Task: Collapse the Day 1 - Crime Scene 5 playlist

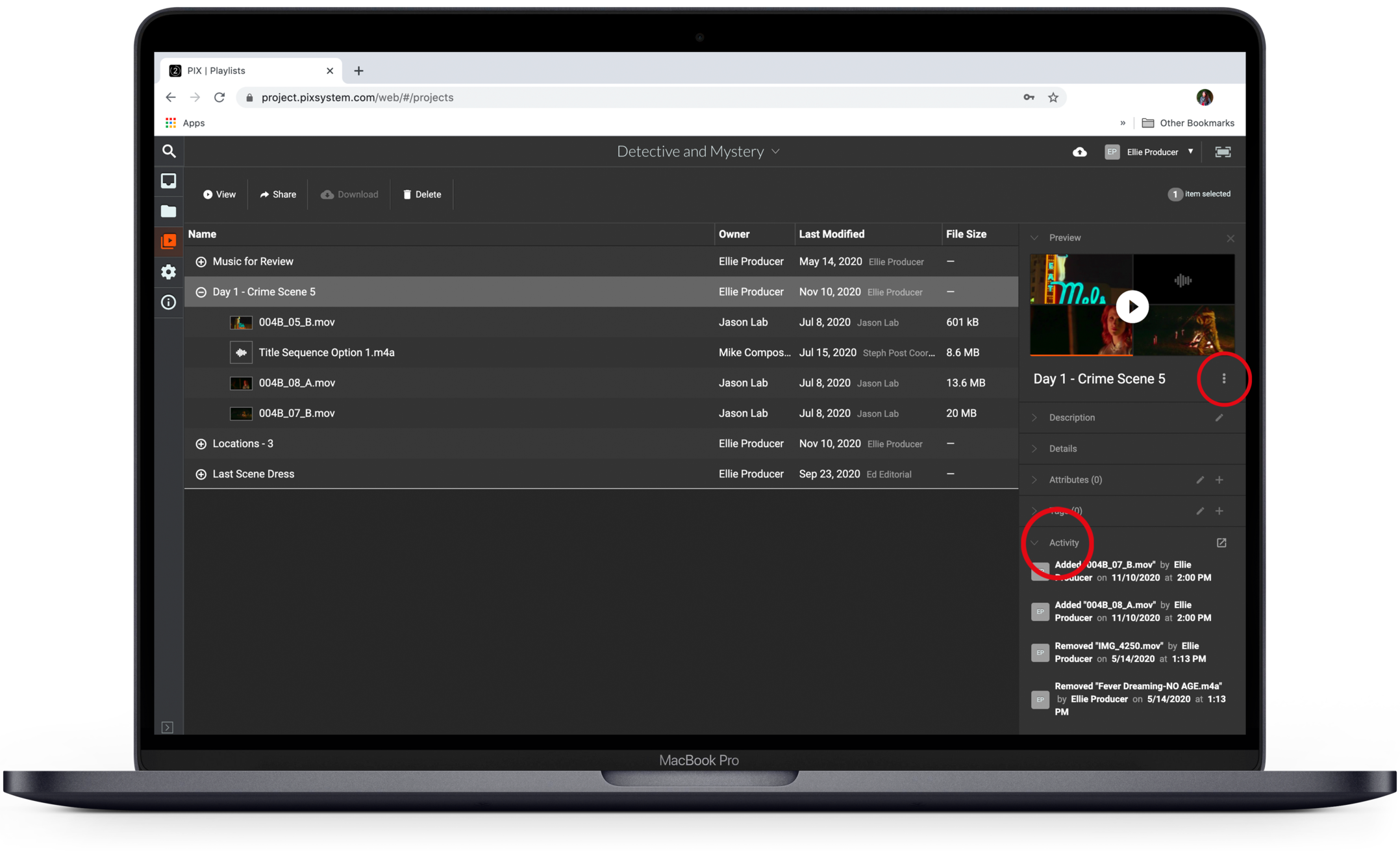Action: tap(201, 292)
